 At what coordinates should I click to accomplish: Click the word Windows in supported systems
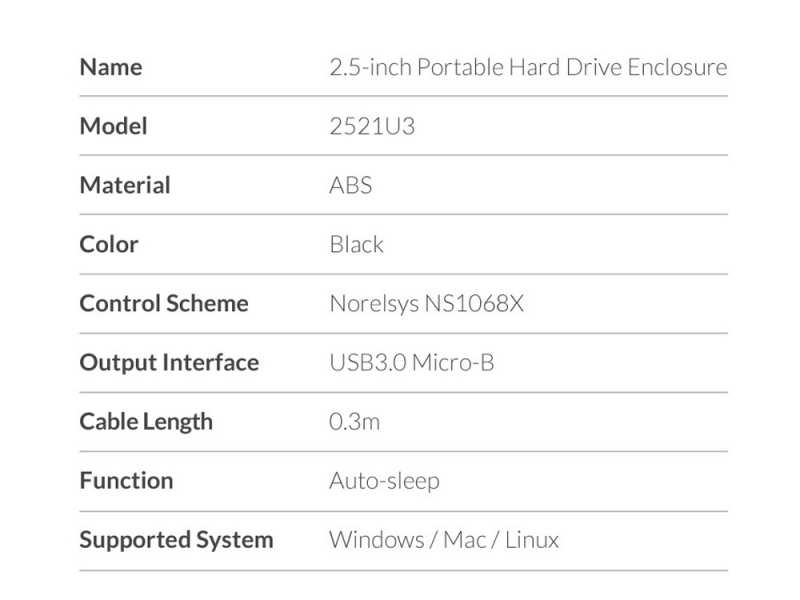pyautogui.click(x=377, y=540)
